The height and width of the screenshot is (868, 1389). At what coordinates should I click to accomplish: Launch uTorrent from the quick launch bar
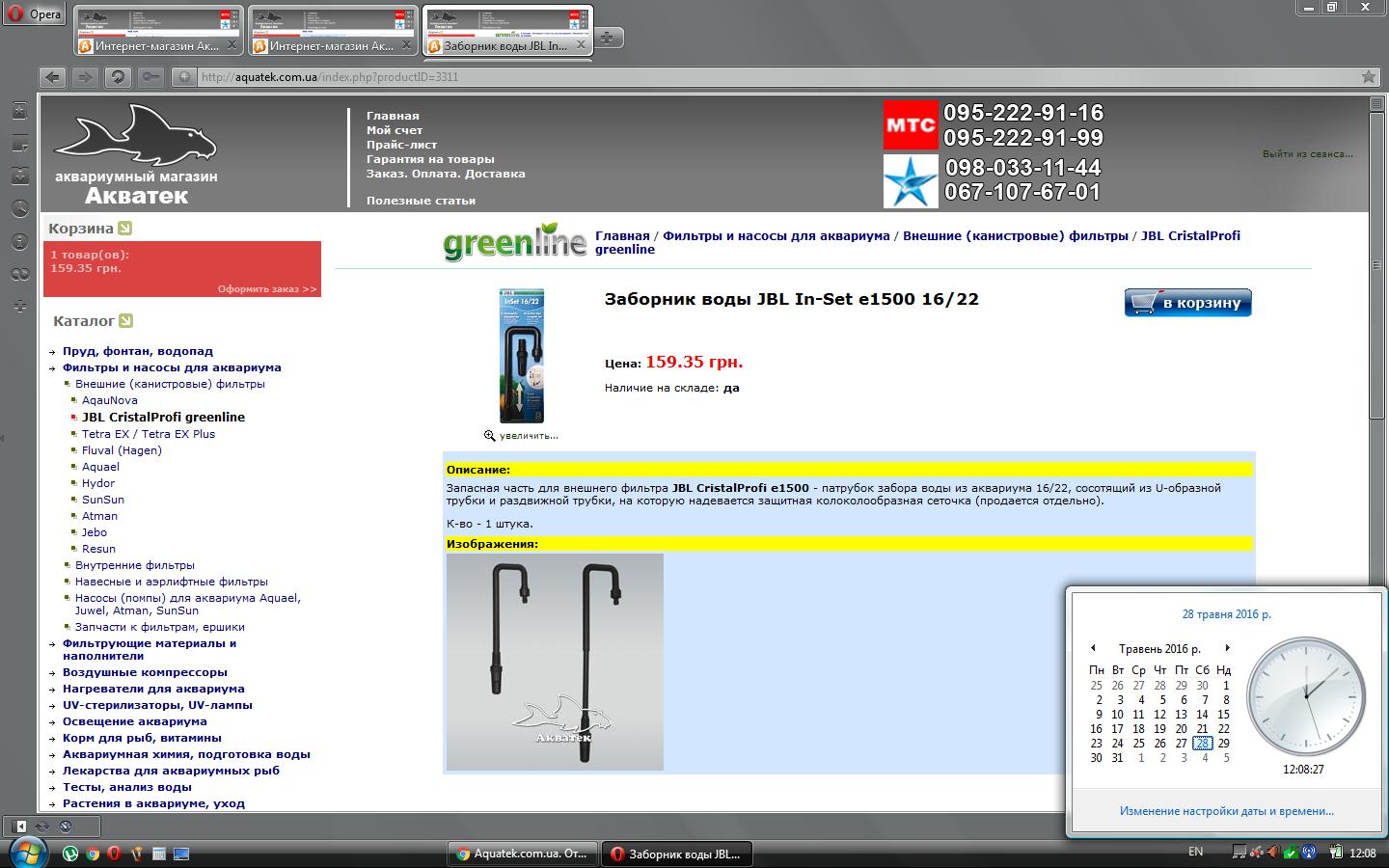[70, 854]
